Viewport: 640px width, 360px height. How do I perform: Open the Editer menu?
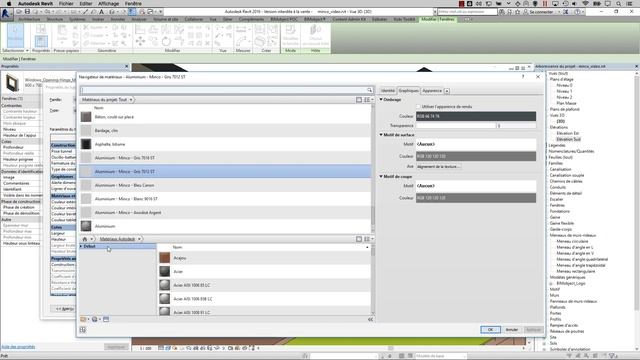tap(86, 3)
